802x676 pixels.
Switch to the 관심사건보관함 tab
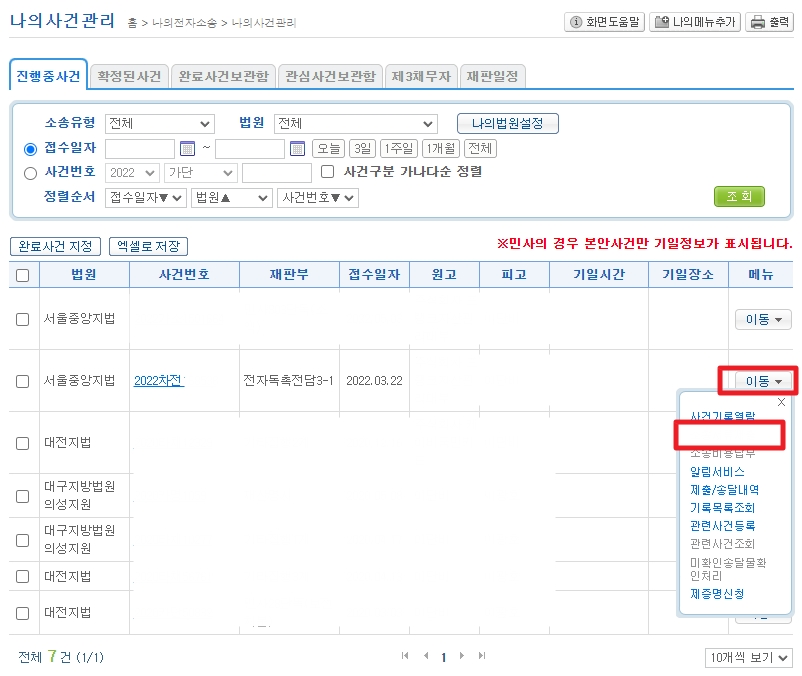click(330, 77)
